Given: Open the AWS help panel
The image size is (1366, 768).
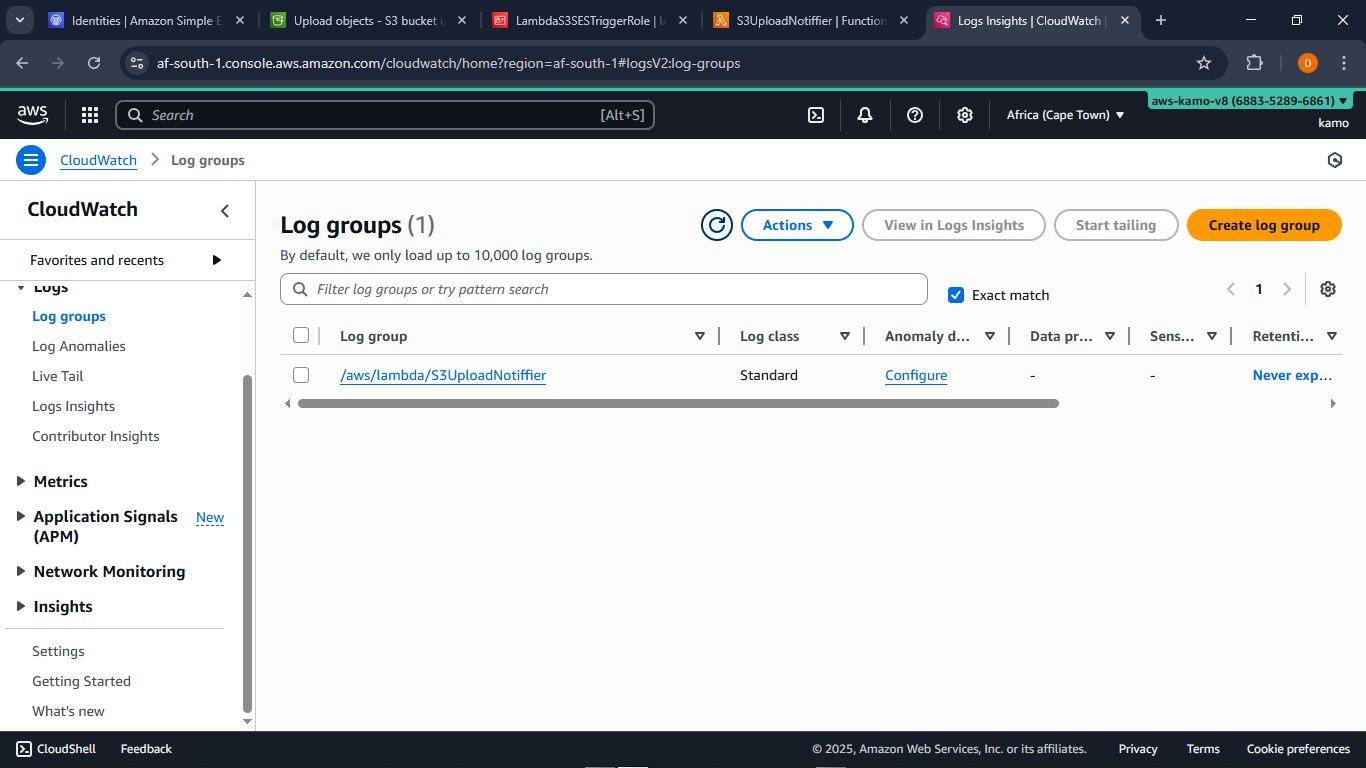Looking at the screenshot, I should pyautogui.click(x=914, y=115).
